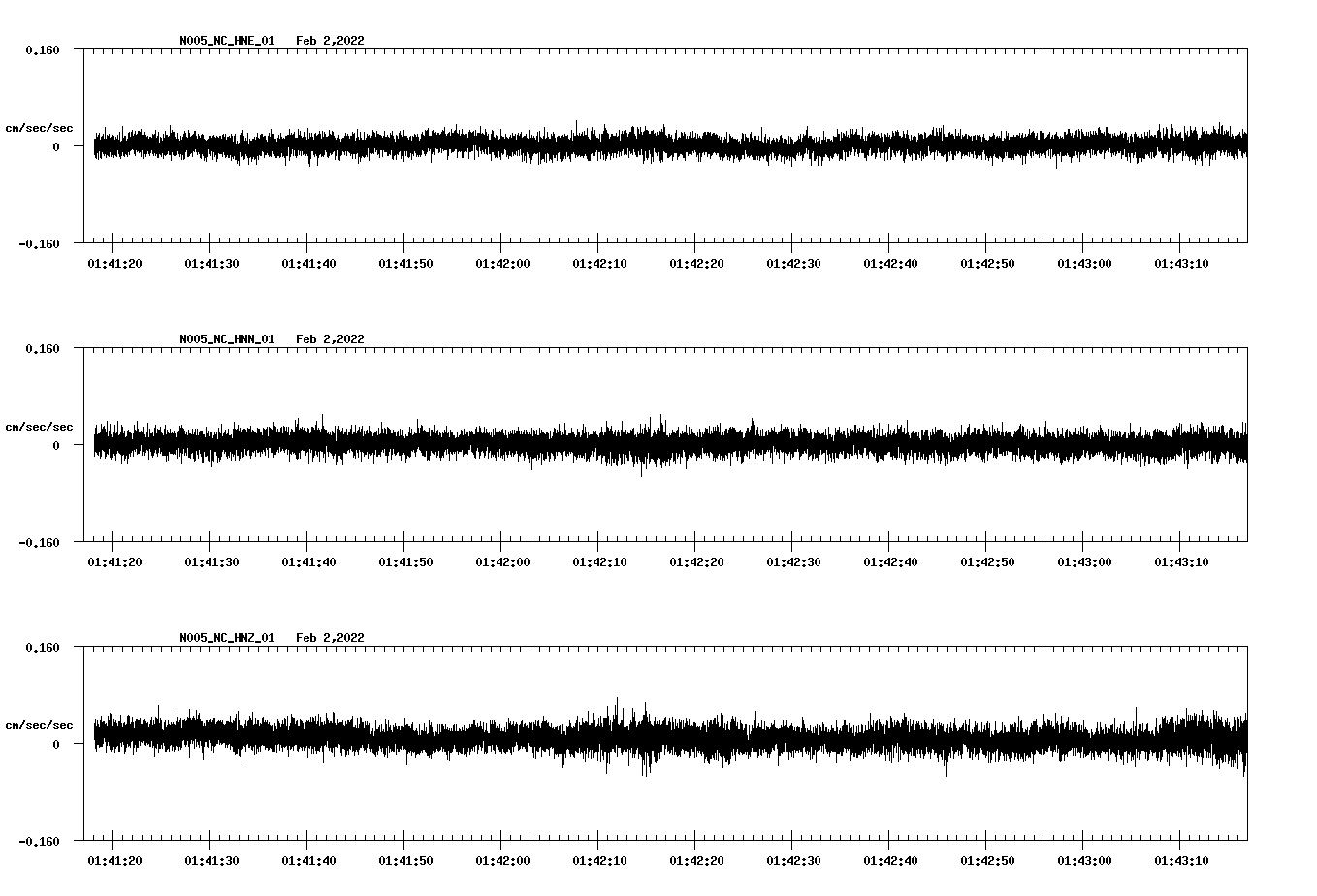Click the cm/sec/sec unit label of the HNZ plot
Screen dimensions: 1317x896
tap(39, 725)
